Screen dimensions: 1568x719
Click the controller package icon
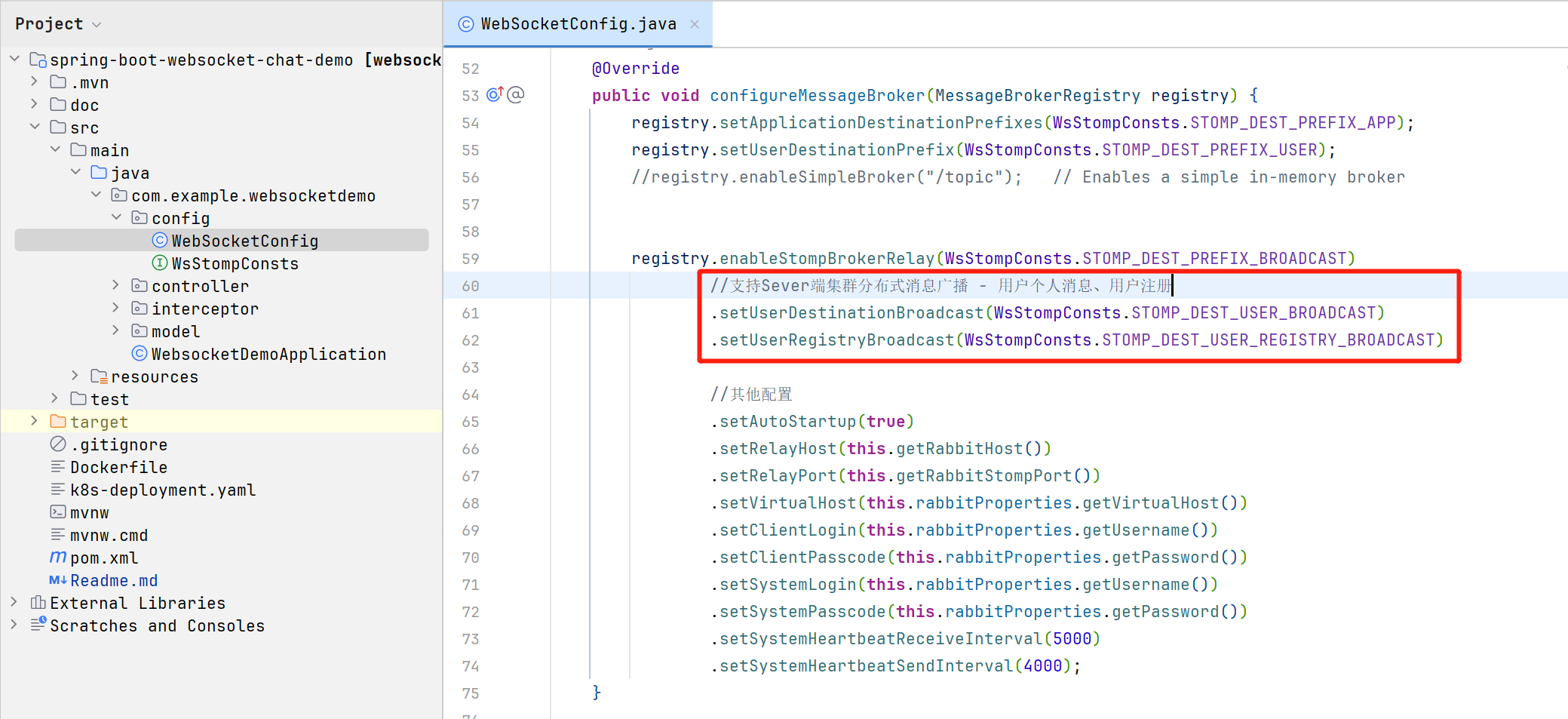[140, 285]
